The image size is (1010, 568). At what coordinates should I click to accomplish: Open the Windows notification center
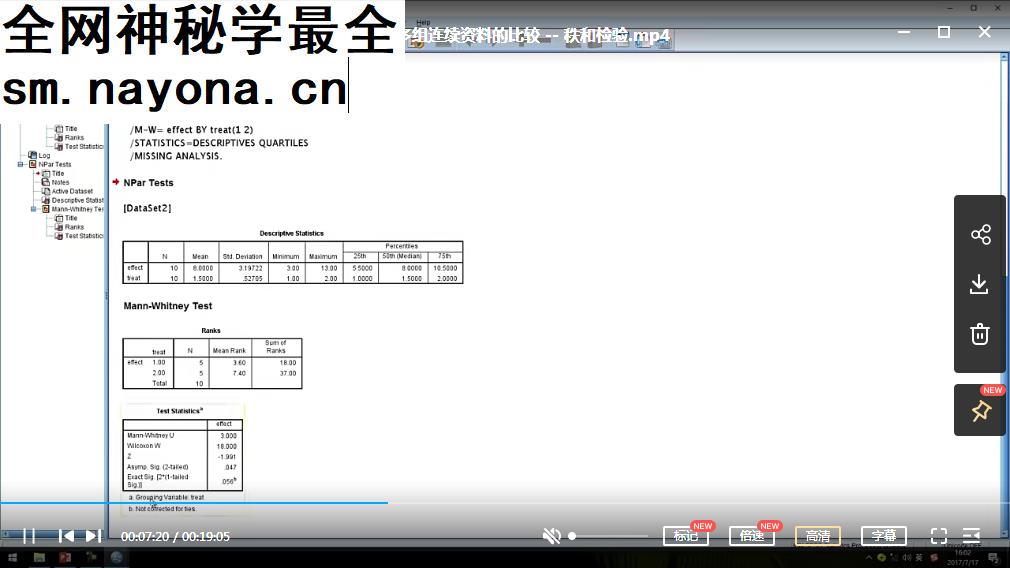click(993, 558)
